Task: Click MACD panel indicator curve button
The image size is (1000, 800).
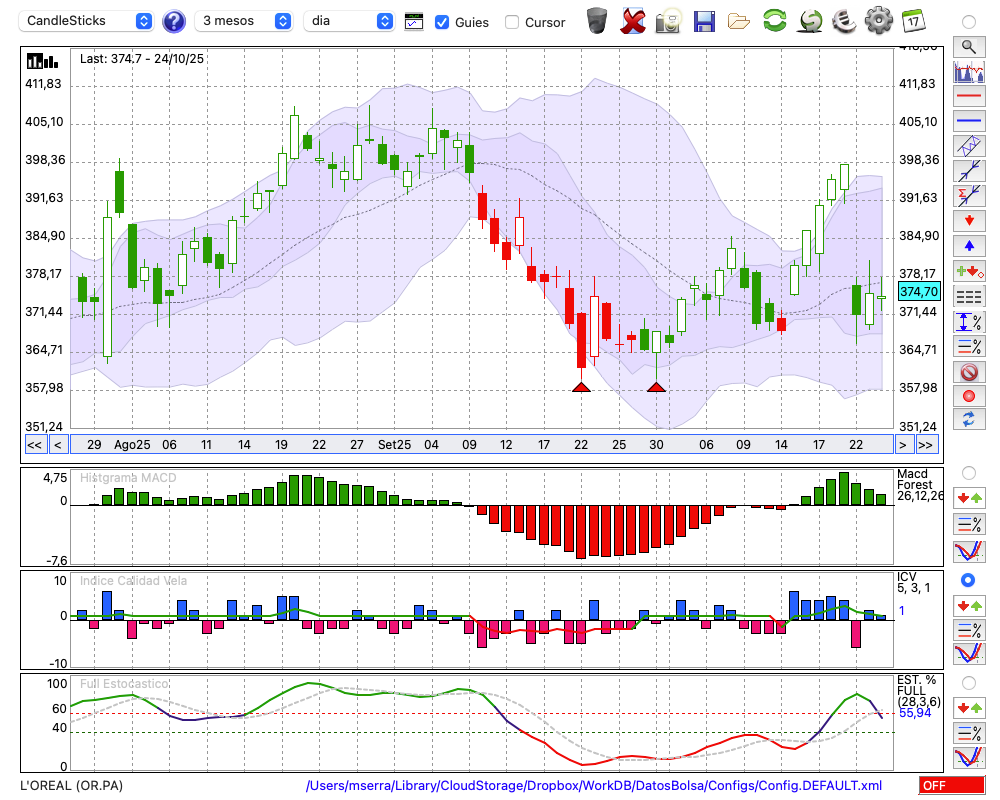Action: tap(969, 551)
